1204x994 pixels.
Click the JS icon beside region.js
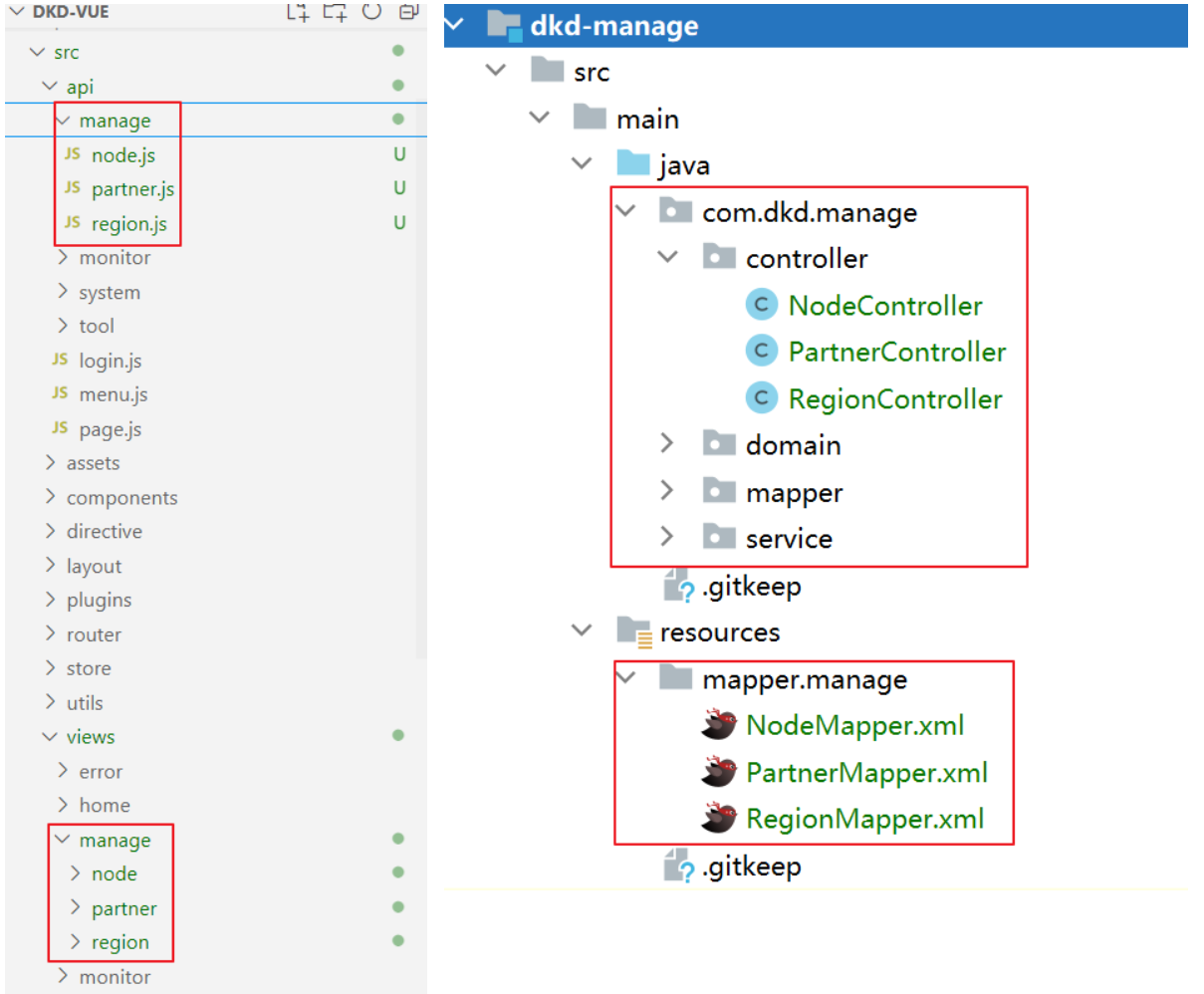[73, 223]
